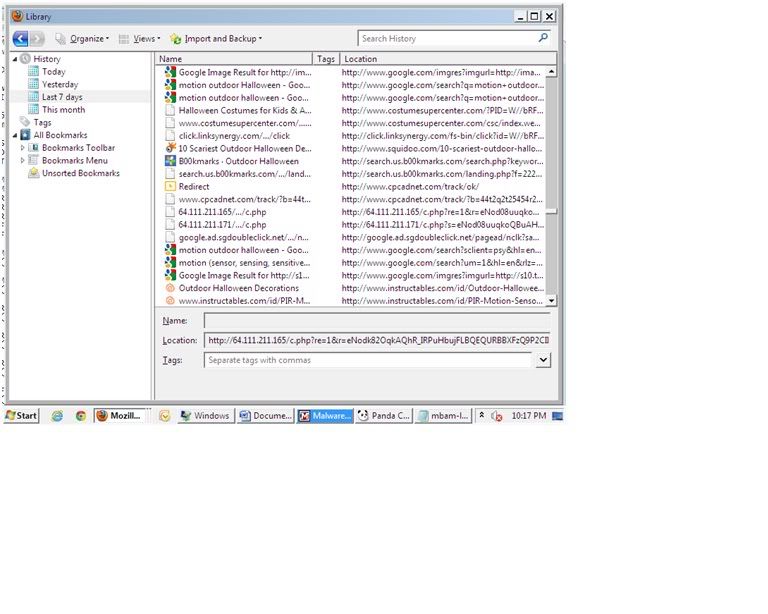
Task: Click the greyed forward arrow button
Action: 37,38
